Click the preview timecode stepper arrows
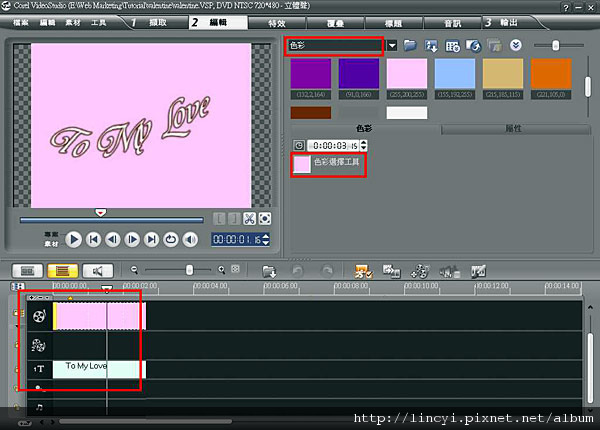600x430 pixels. [x=266, y=239]
